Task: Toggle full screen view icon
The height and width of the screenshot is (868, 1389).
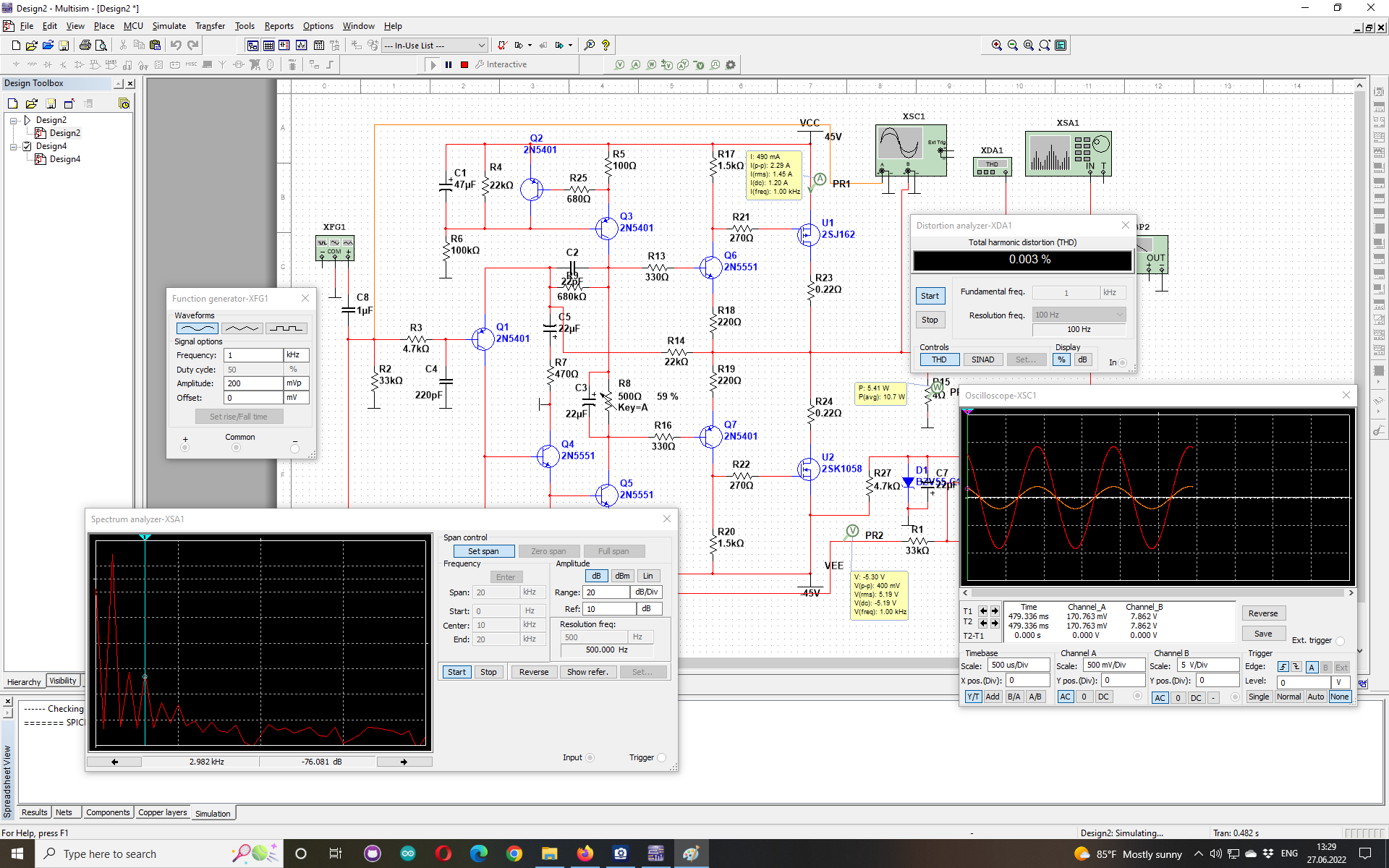Action: [x=1061, y=45]
